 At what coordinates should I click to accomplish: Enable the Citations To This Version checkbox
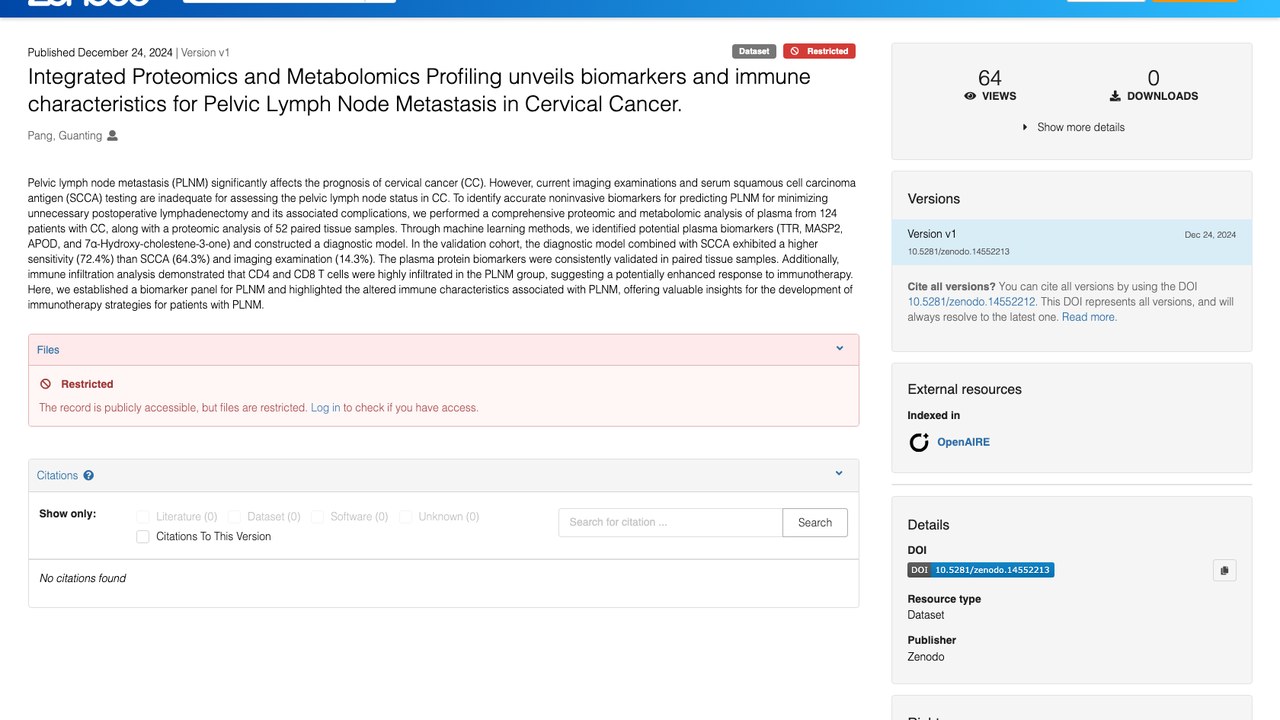[x=143, y=537]
